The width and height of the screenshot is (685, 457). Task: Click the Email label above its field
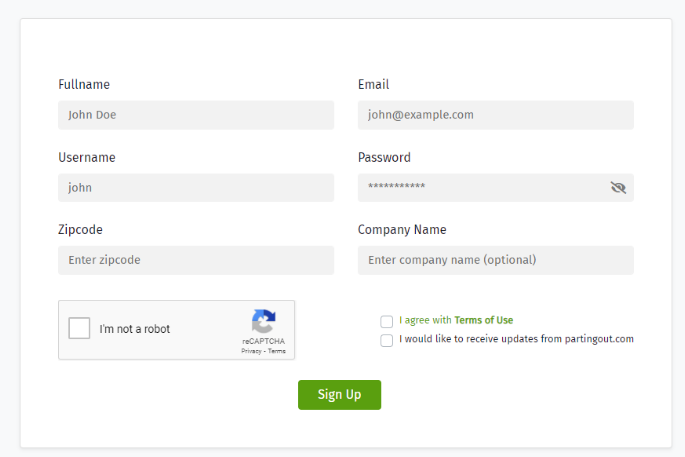[x=373, y=85]
